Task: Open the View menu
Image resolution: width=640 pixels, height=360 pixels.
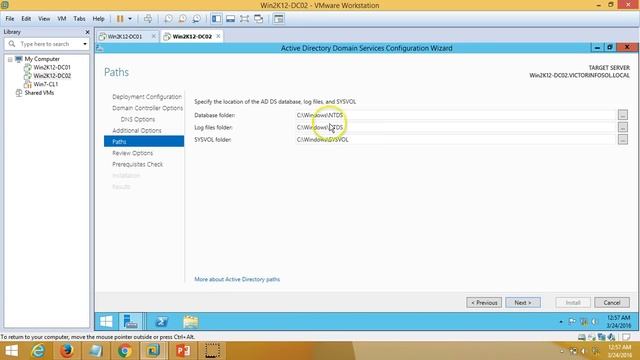Action: tap(44, 19)
